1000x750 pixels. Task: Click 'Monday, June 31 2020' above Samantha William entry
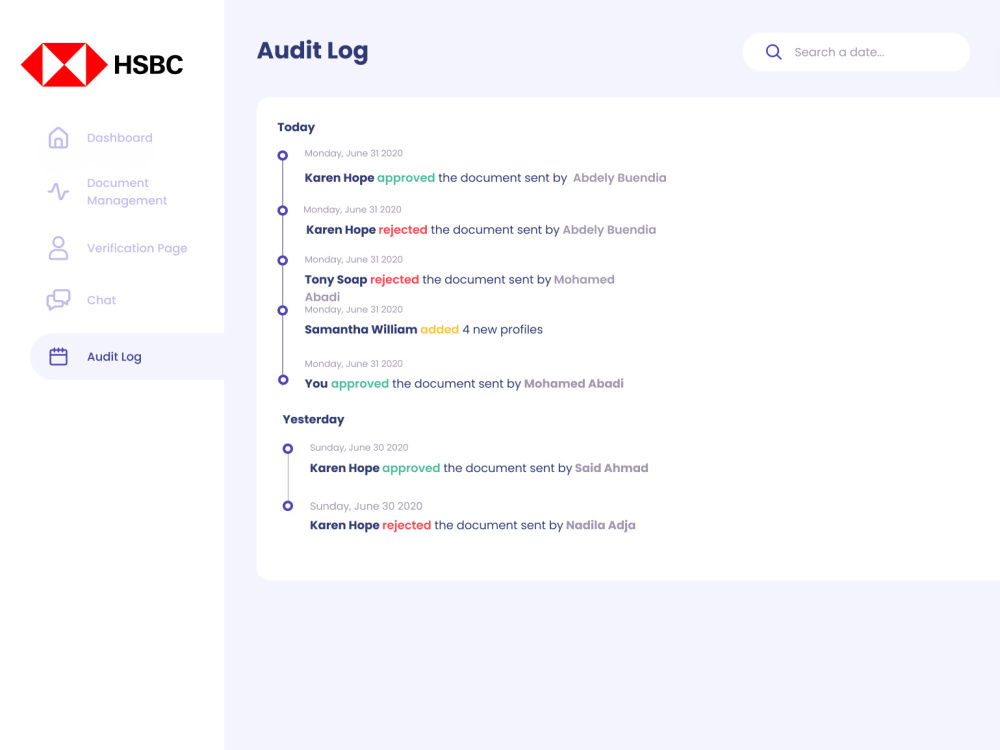pyautogui.click(x=353, y=309)
